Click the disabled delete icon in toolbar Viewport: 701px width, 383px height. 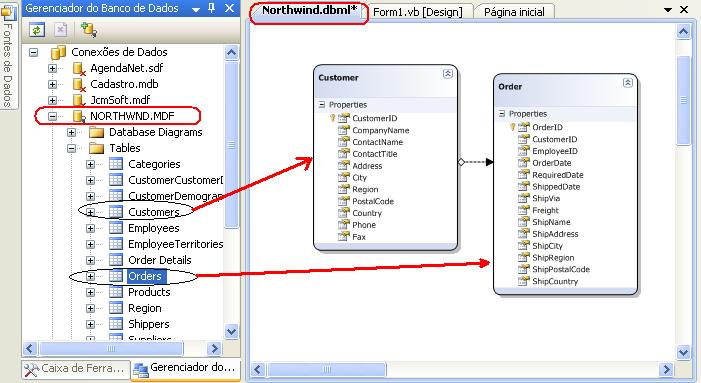point(60,30)
